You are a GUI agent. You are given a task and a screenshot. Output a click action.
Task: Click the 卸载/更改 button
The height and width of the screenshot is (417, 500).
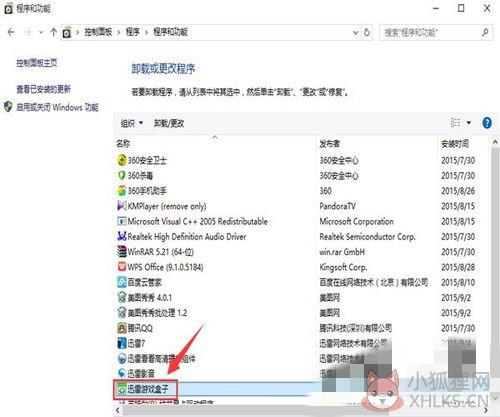click(x=169, y=123)
